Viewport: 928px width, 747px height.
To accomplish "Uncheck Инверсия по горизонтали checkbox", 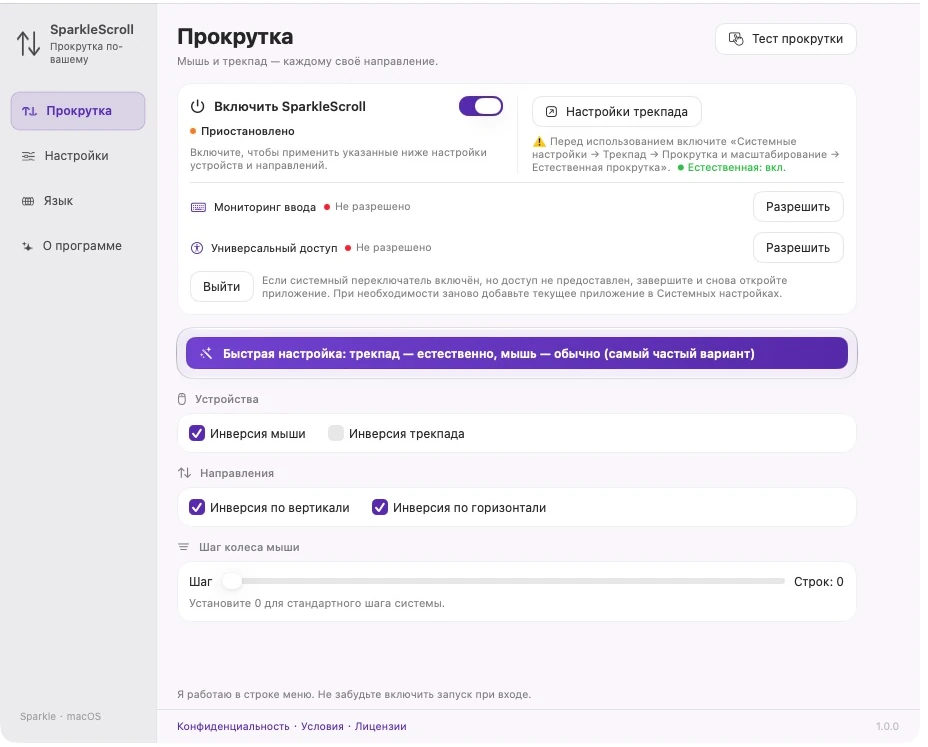I will (380, 508).
